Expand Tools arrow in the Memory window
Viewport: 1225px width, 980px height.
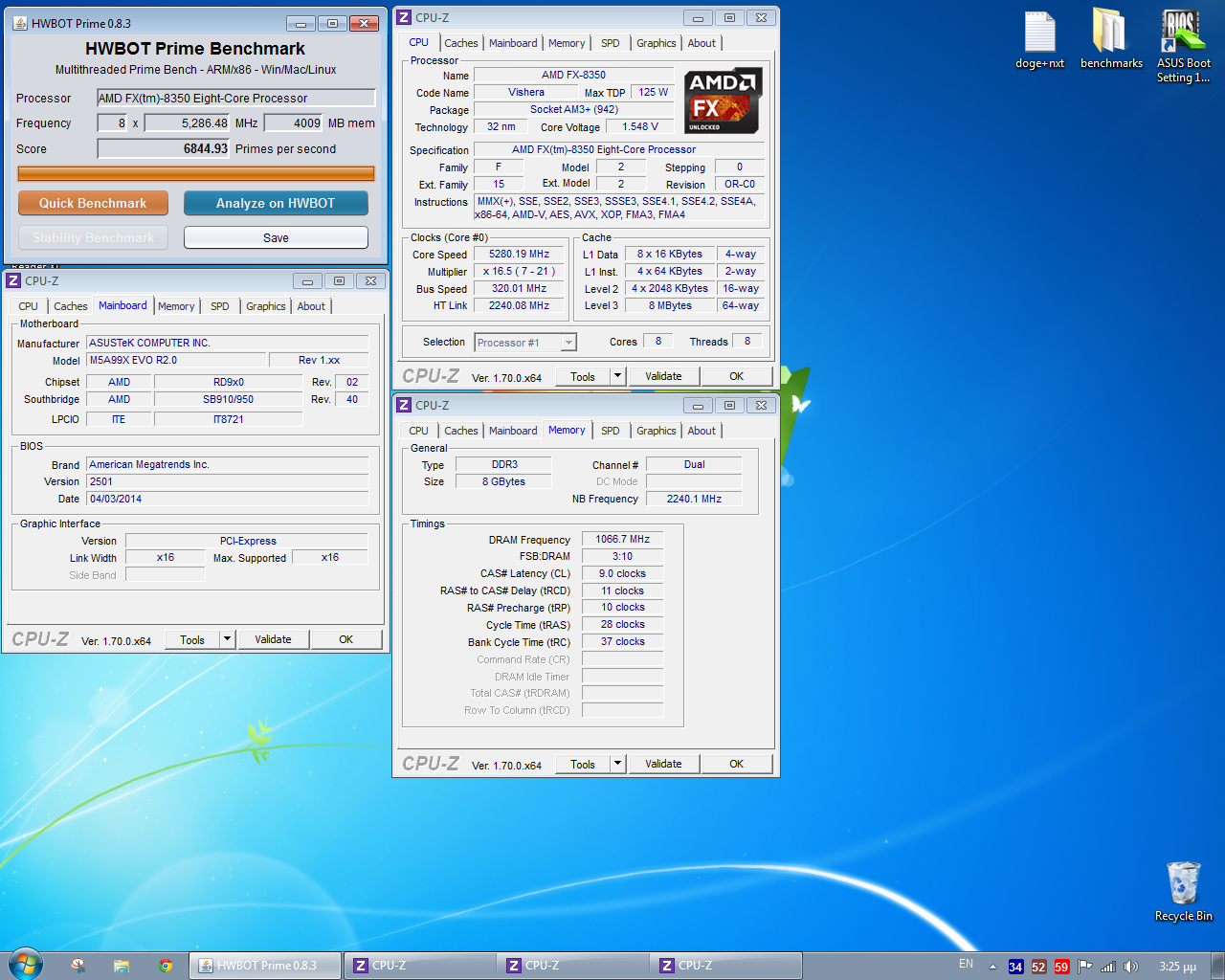click(617, 764)
